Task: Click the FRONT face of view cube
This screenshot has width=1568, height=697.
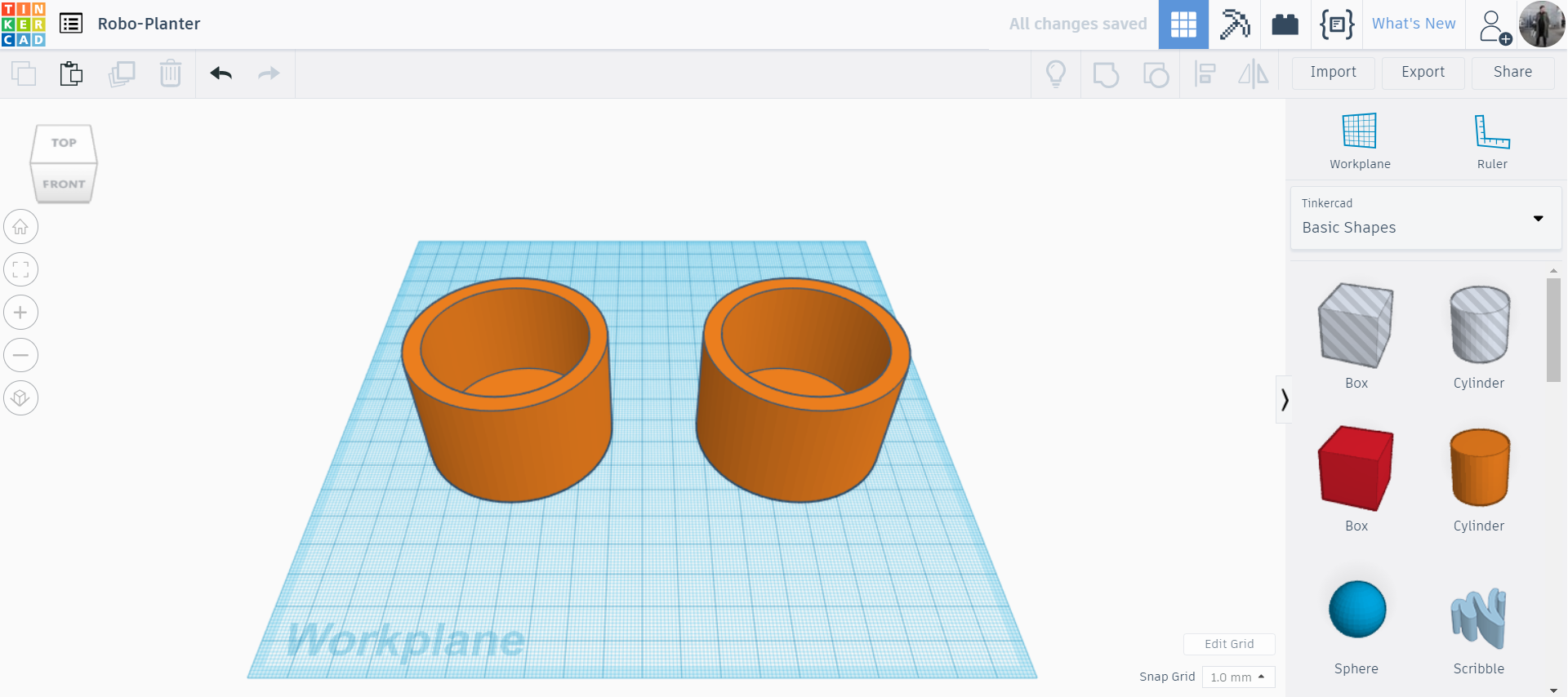Action: (x=64, y=184)
